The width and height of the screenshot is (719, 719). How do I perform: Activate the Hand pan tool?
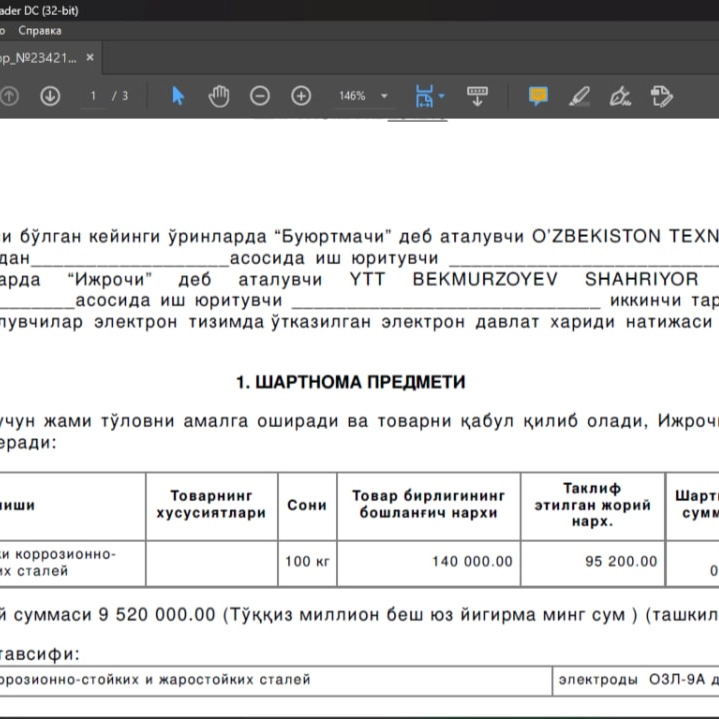(219, 96)
